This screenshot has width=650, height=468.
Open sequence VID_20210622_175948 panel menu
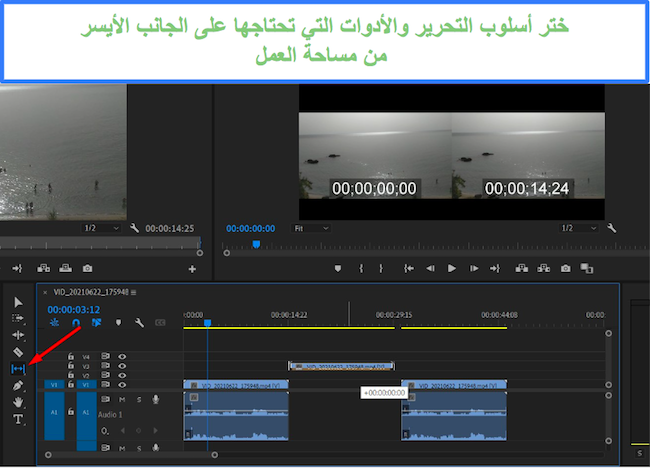[x=133, y=293]
